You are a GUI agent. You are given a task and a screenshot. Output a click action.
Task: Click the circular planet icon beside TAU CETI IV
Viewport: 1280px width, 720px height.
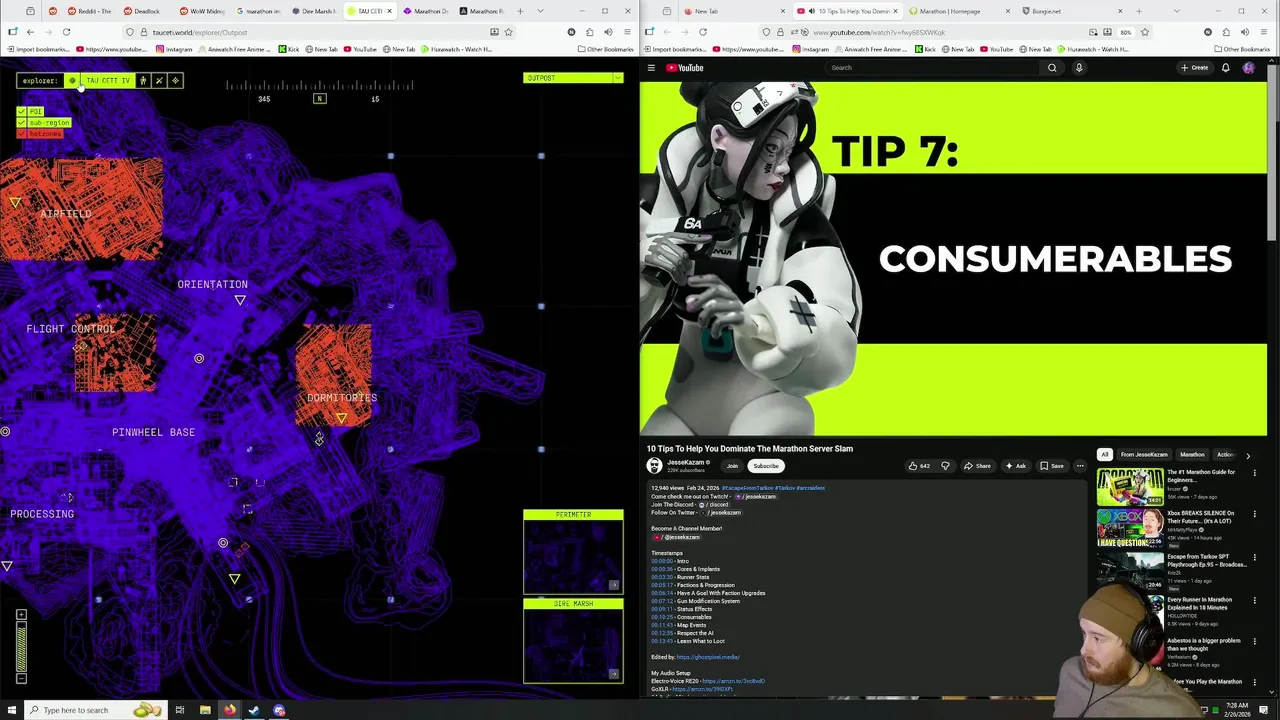point(72,80)
